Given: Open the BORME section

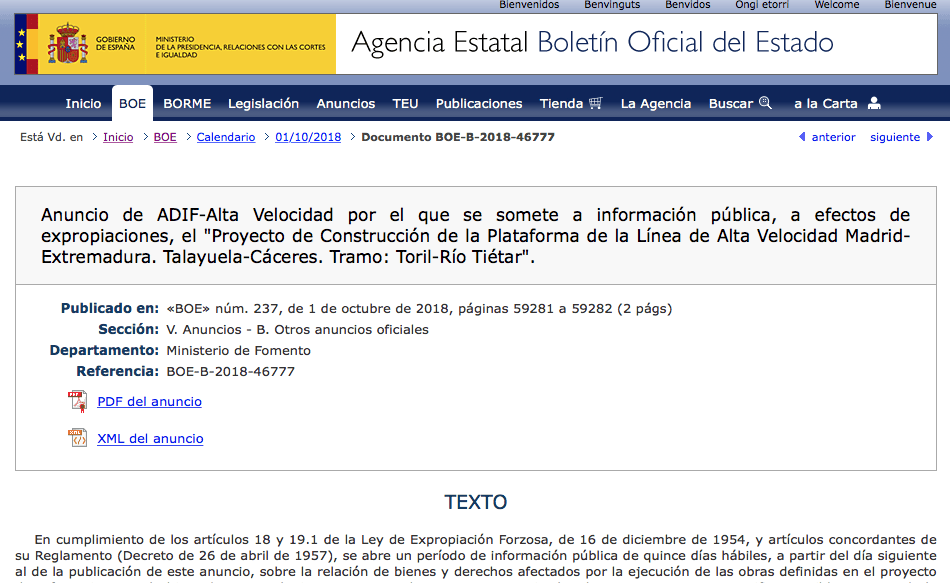Looking at the screenshot, I should (x=187, y=104).
